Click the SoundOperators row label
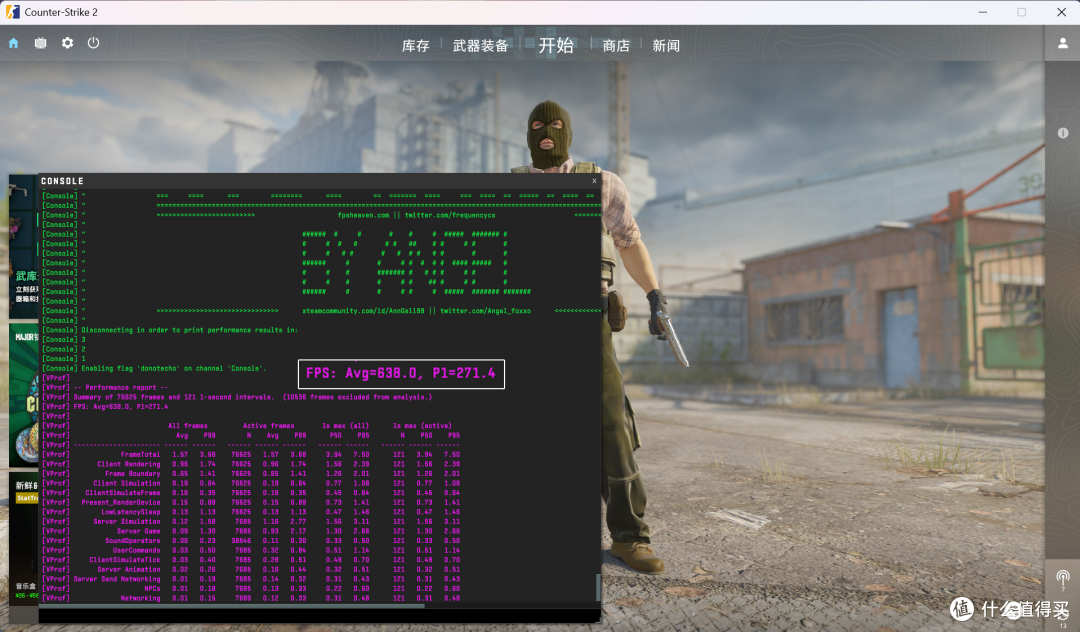 tap(132, 540)
